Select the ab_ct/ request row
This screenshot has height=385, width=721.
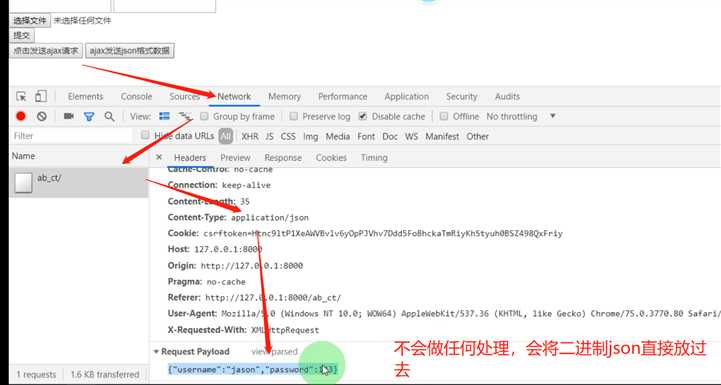click(79, 183)
